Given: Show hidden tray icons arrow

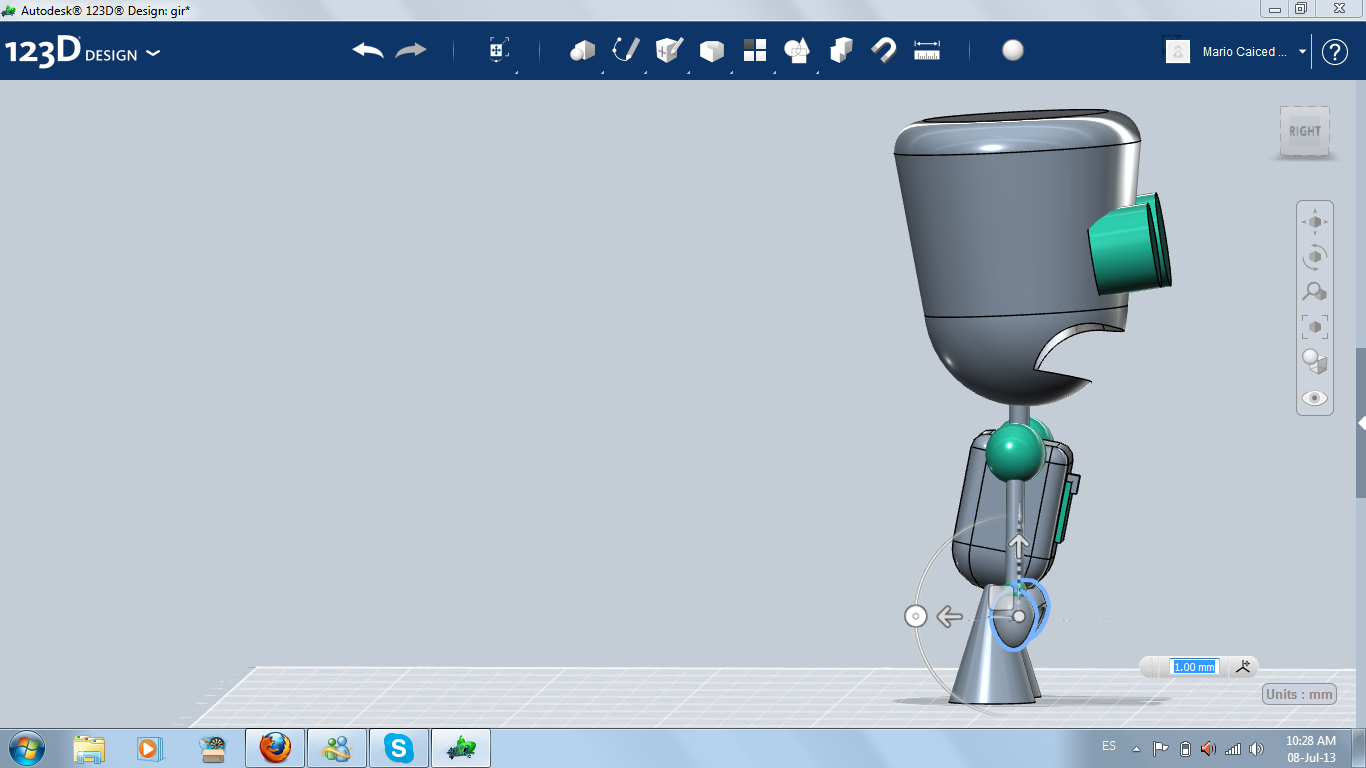Looking at the screenshot, I should [x=1136, y=748].
